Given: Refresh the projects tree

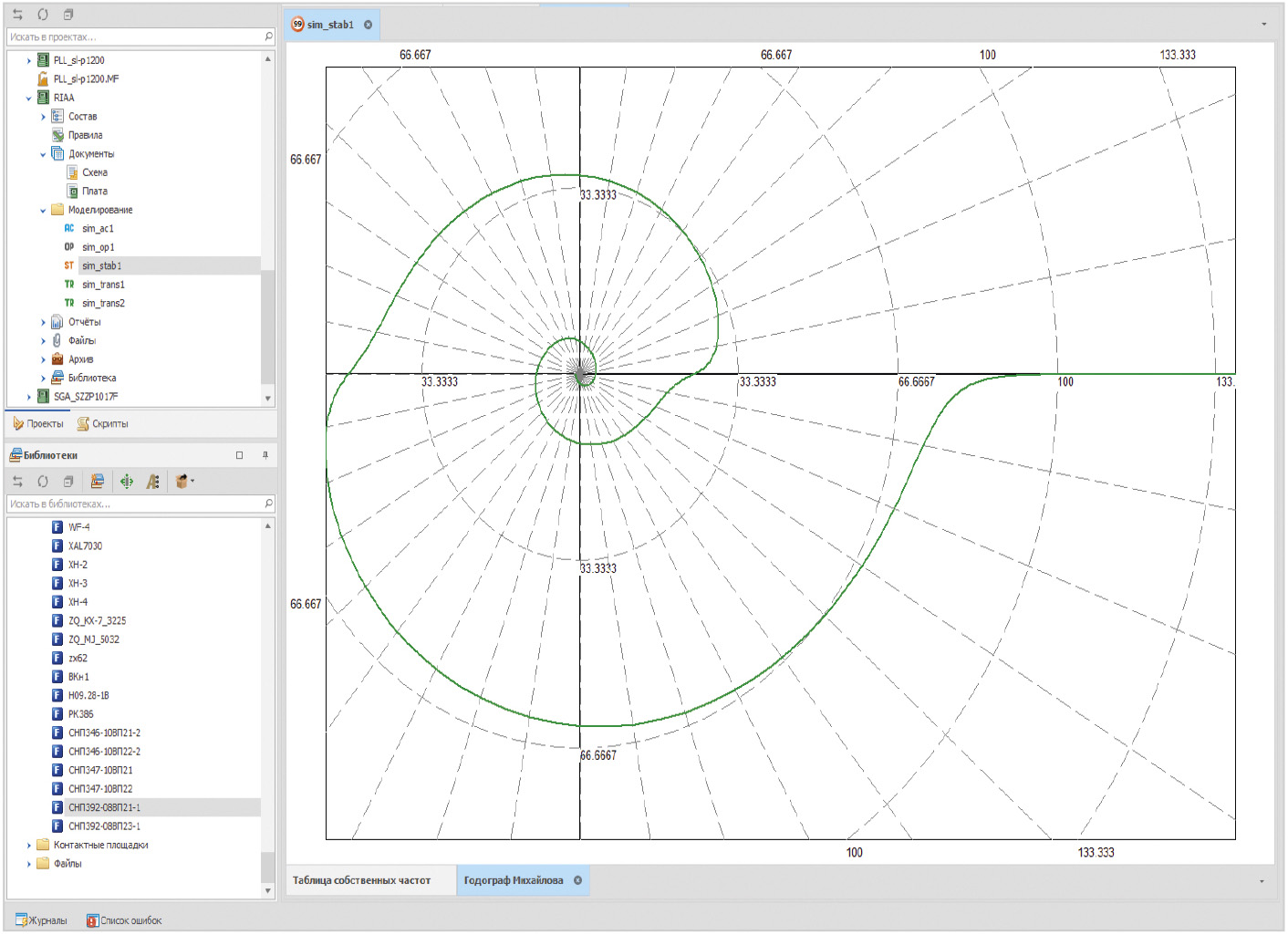Looking at the screenshot, I should (x=43, y=15).
